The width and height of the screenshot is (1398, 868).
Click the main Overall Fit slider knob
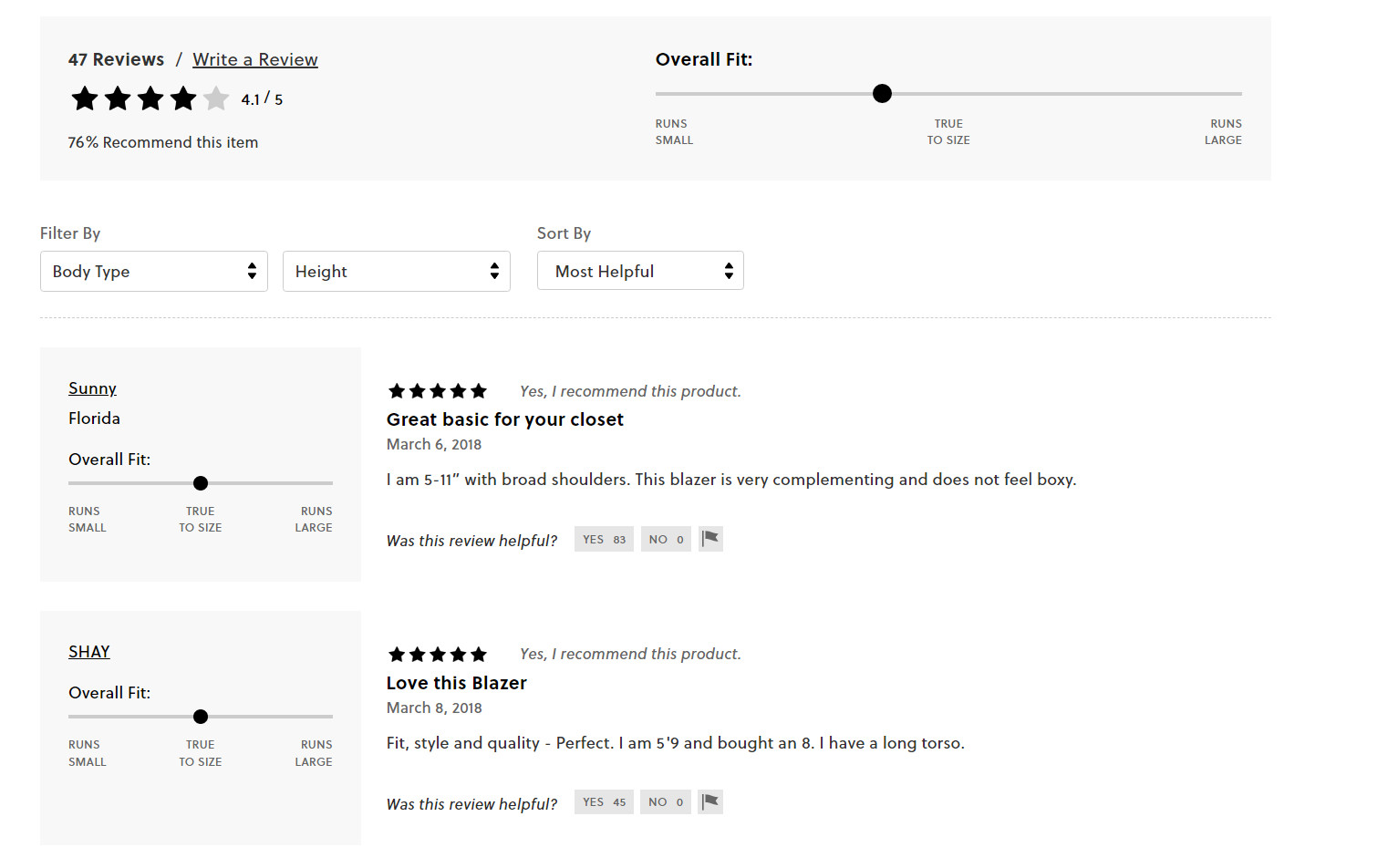pos(882,93)
